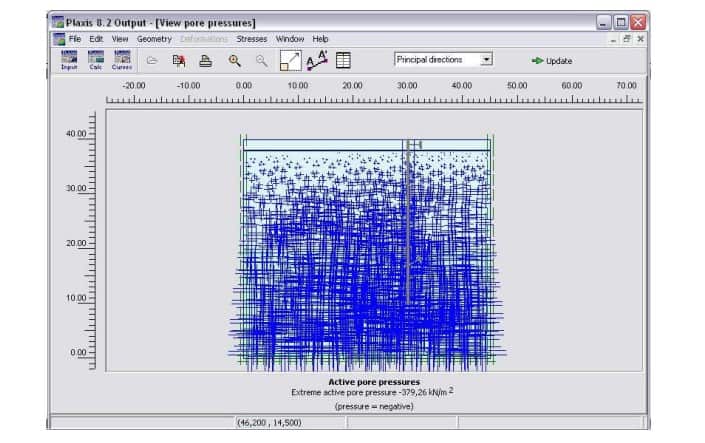705x443 pixels.
Task: Open the table view icon
Action: click(x=343, y=61)
